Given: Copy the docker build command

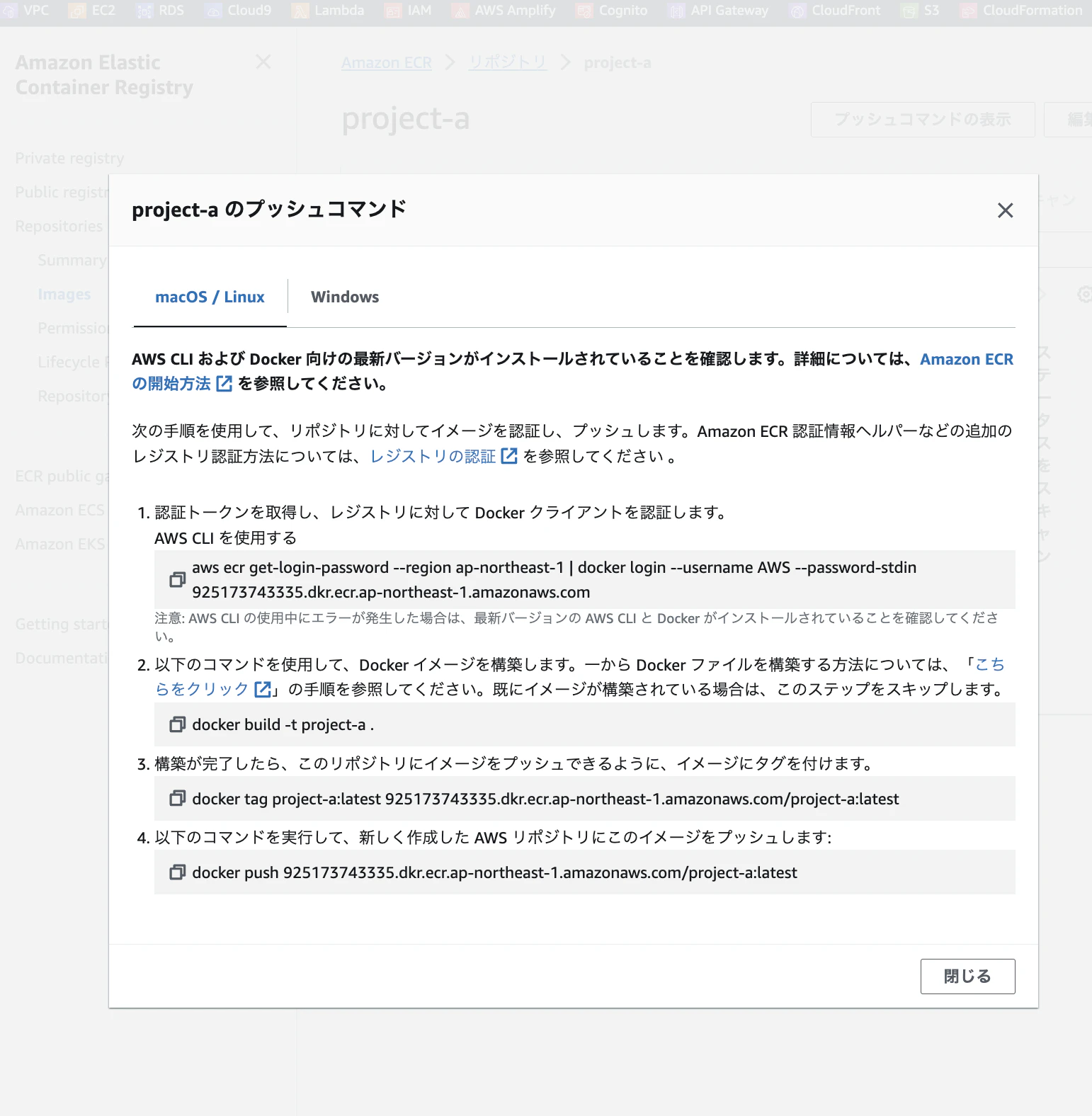Looking at the screenshot, I should tap(177, 724).
